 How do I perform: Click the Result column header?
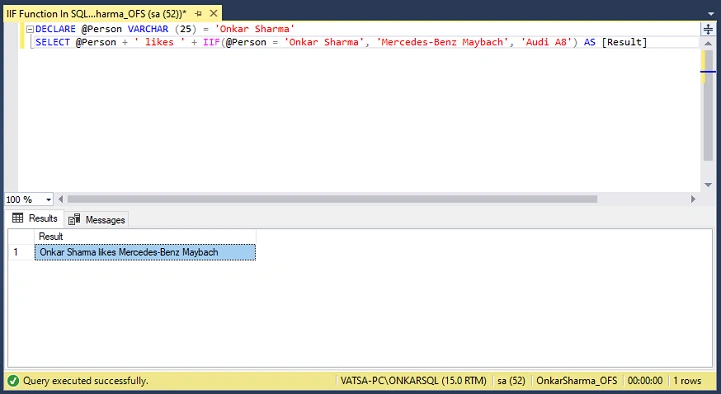(145, 236)
